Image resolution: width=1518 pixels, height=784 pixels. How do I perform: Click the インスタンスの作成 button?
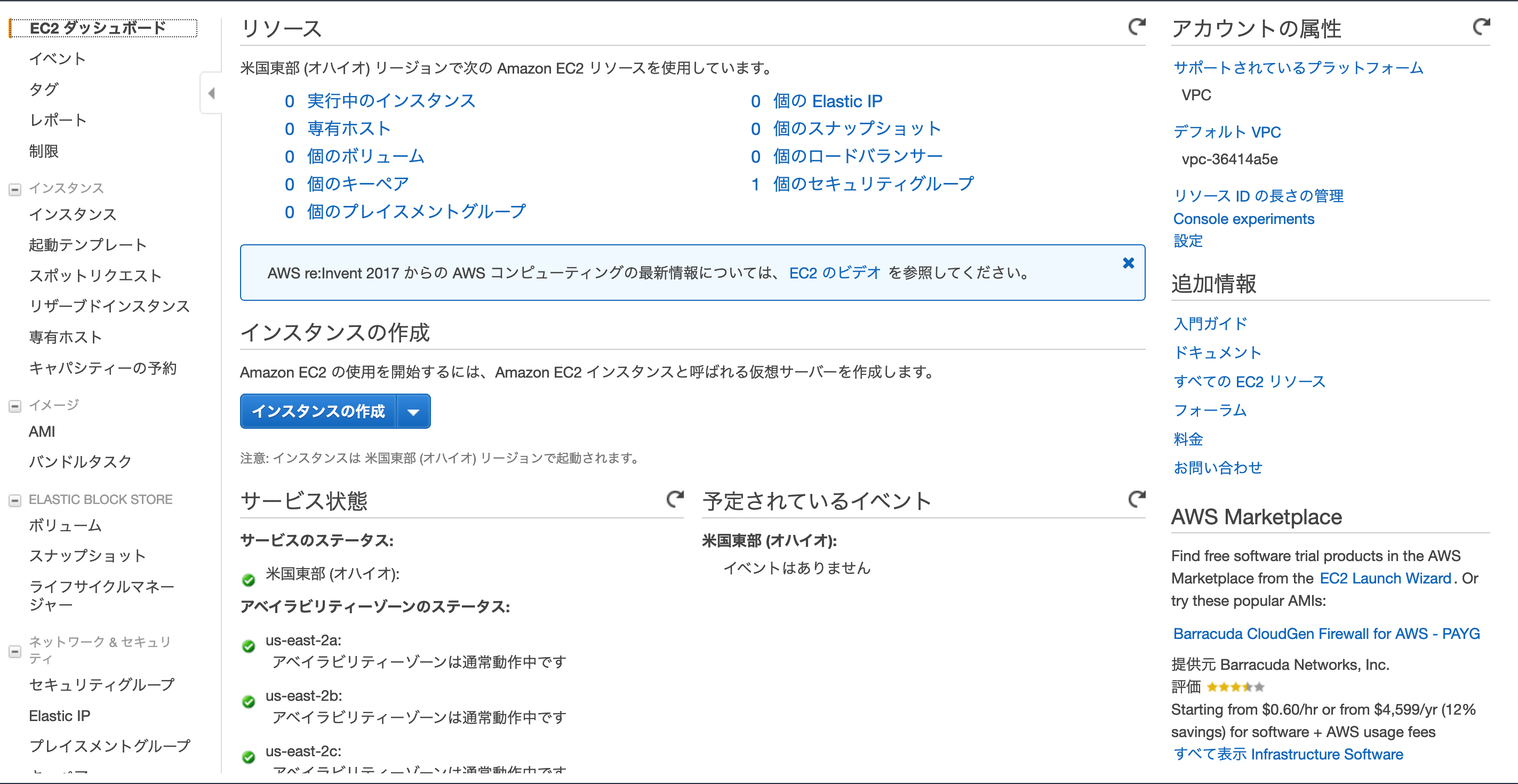(x=318, y=411)
